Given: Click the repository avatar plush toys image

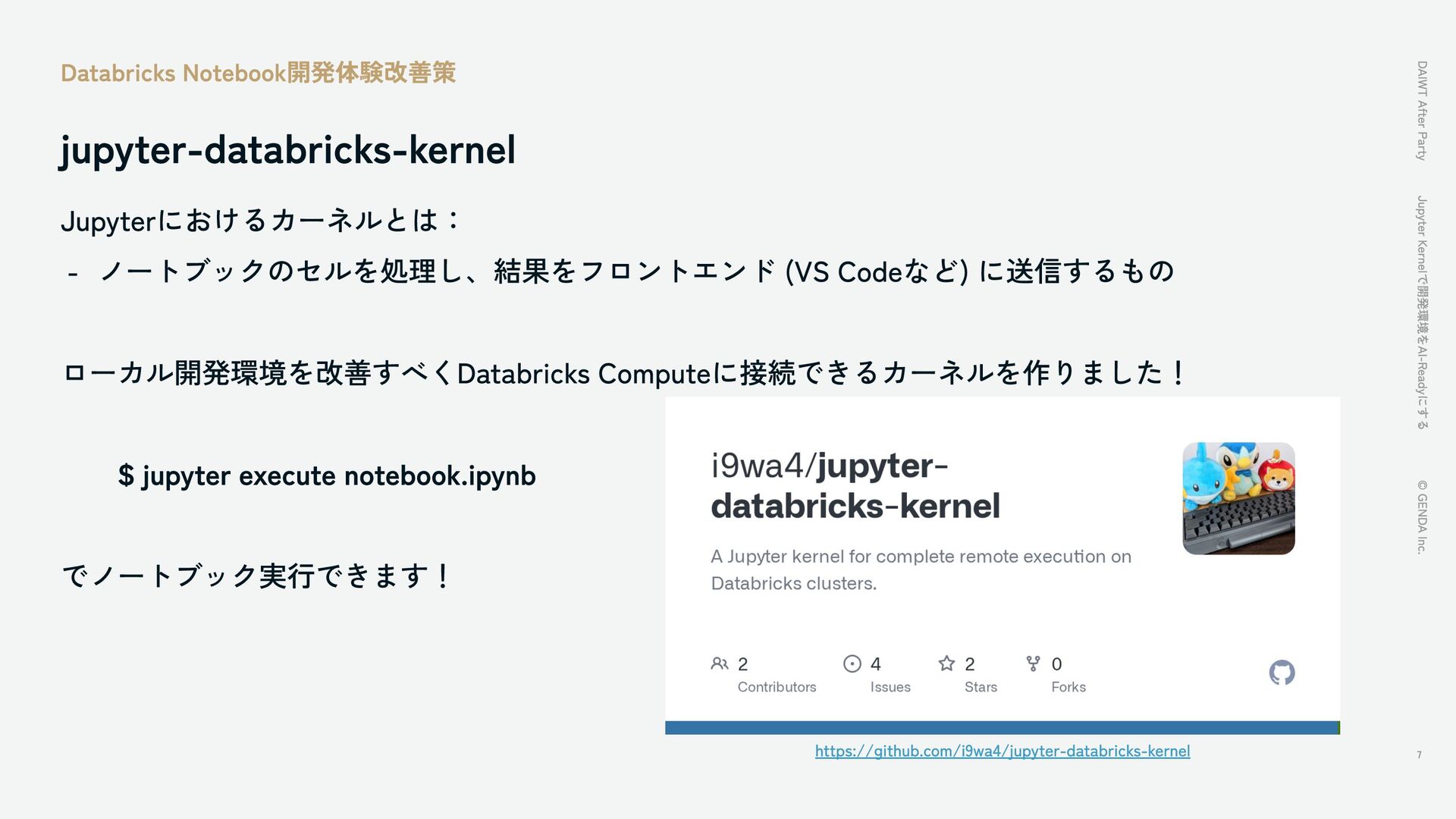Looking at the screenshot, I should (x=1238, y=498).
